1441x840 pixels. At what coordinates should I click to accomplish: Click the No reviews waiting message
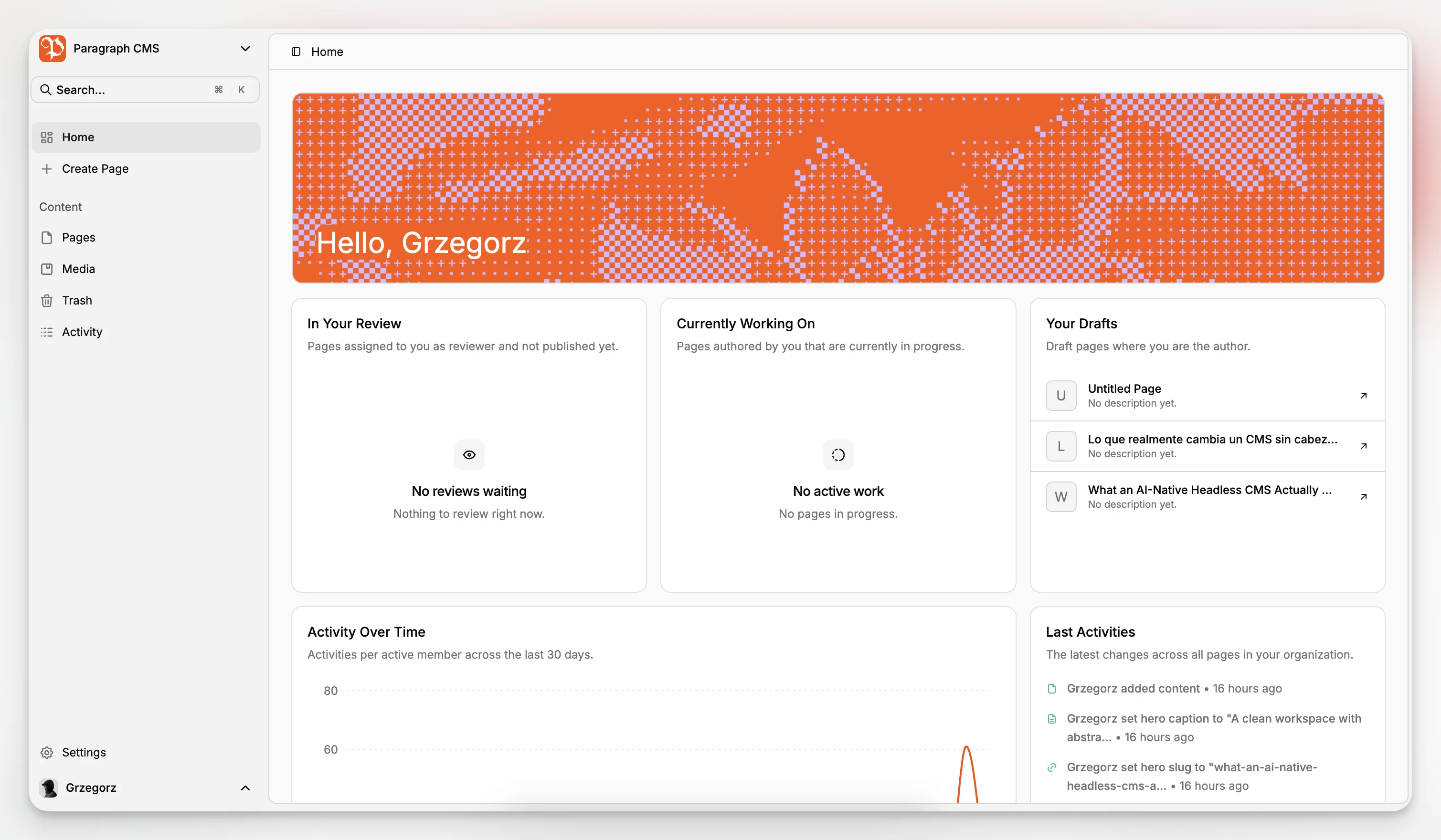pyautogui.click(x=469, y=491)
